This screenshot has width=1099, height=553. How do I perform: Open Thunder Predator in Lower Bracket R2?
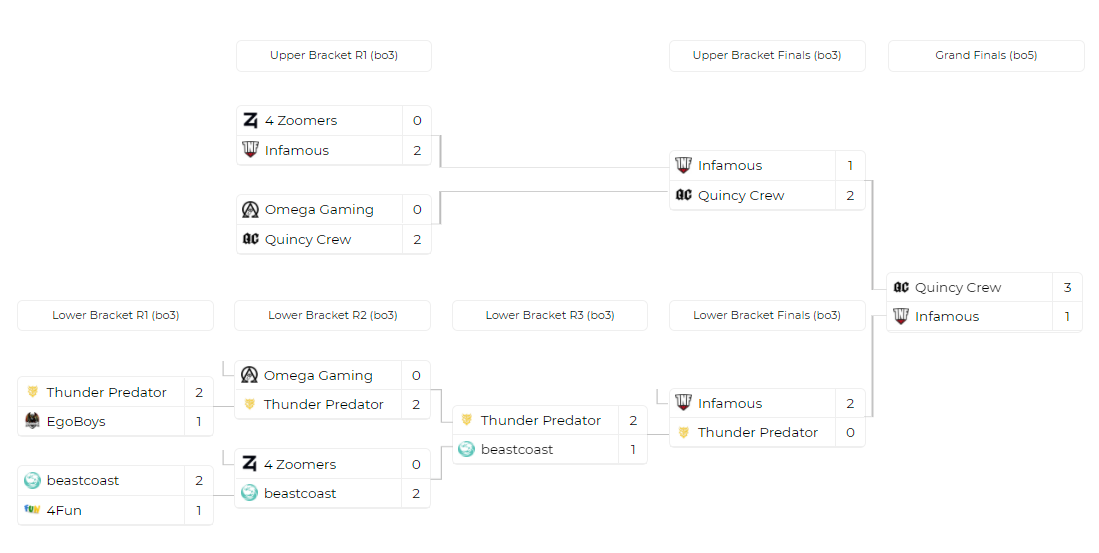(324, 405)
